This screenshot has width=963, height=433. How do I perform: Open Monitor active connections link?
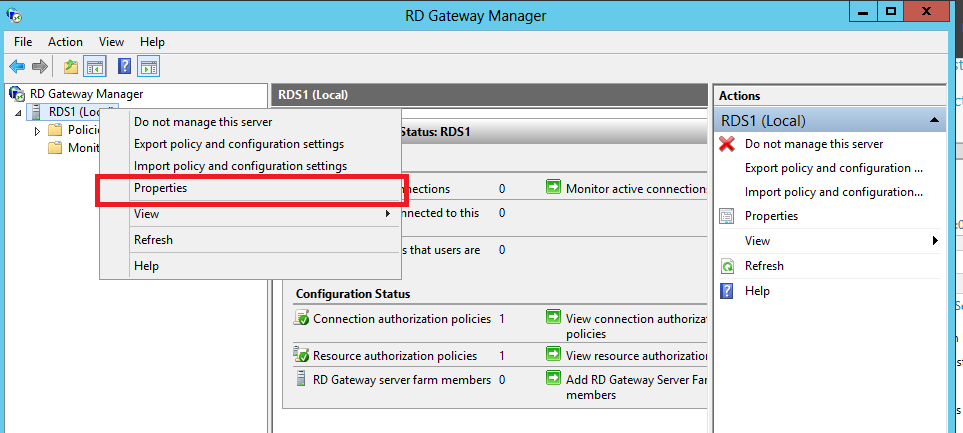pos(636,189)
